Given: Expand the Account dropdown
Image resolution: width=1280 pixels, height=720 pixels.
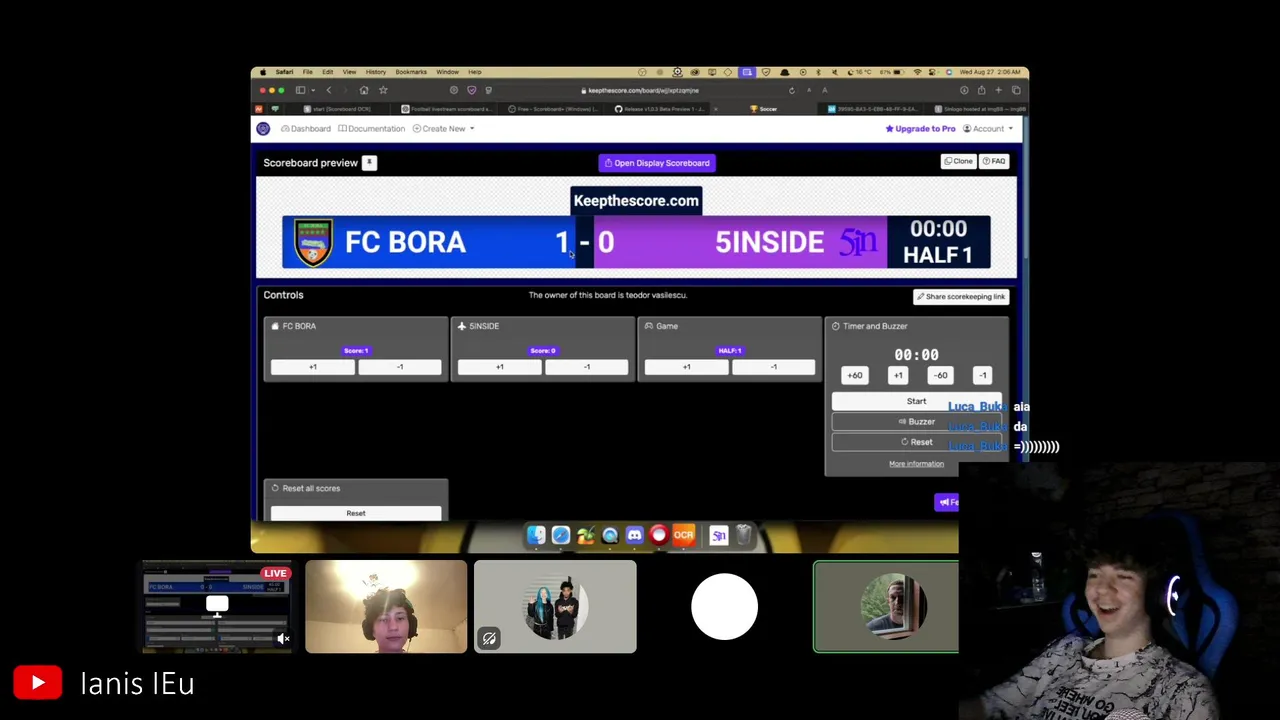Looking at the screenshot, I should tap(988, 128).
